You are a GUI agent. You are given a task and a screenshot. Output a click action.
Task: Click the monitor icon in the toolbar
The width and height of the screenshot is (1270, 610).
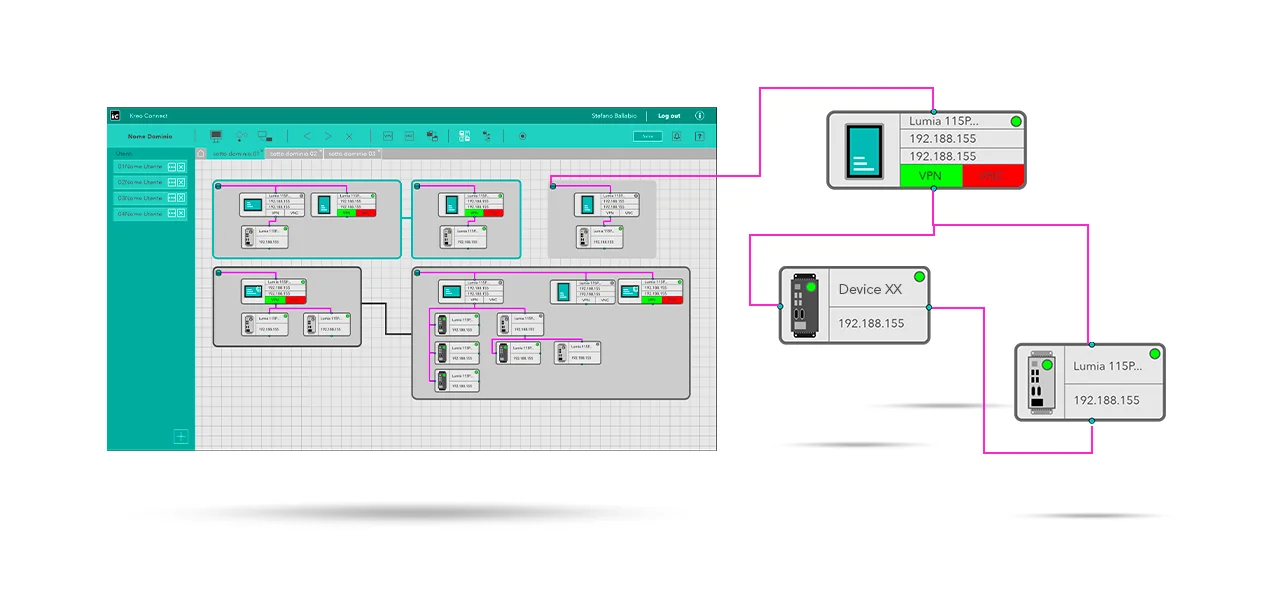(215, 136)
